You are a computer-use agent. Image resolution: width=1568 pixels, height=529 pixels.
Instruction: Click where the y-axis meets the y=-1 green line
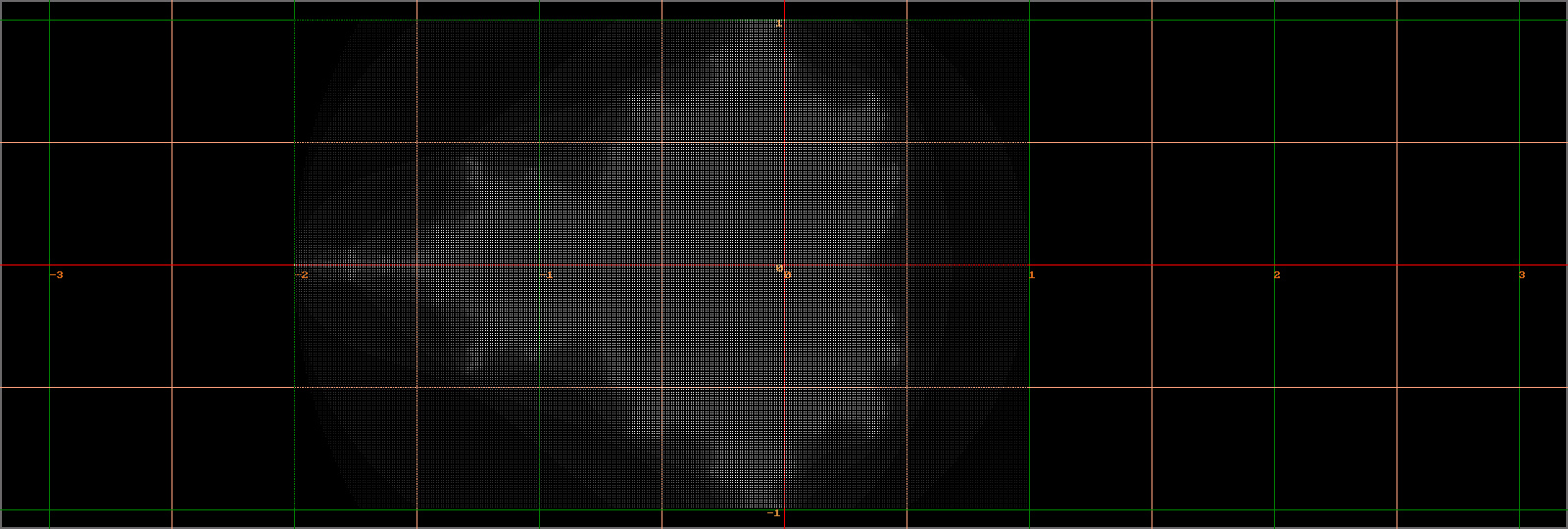pos(784,509)
